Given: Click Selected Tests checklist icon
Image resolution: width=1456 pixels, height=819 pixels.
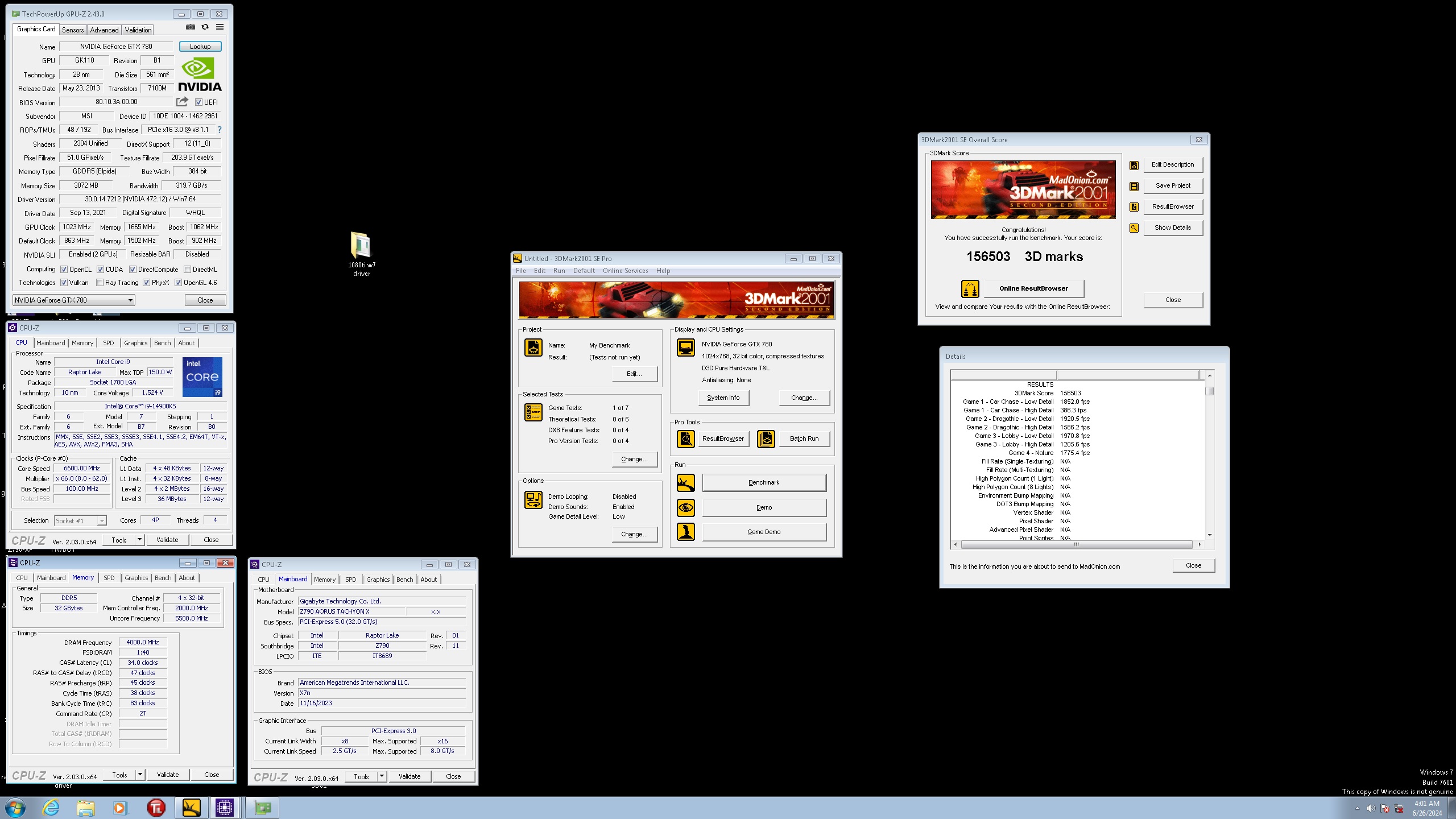Looking at the screenshot, I should pos(533,412).
